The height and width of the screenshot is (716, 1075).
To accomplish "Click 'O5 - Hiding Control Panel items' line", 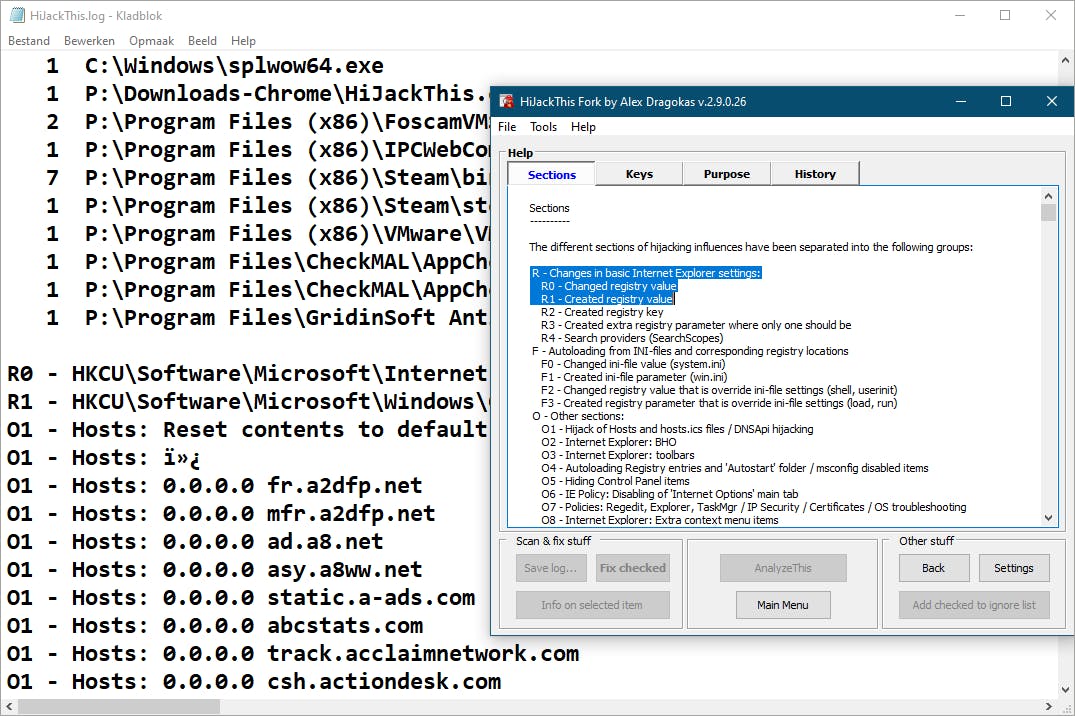I will point(615,481).
